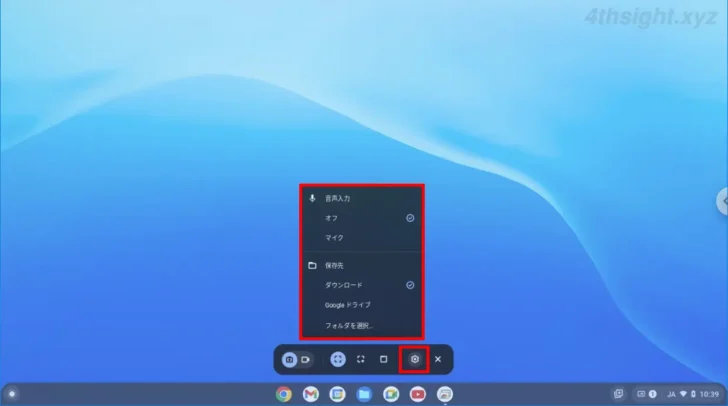This screenshot has height=406, width=728.
Task: Click the screen capture tray icon
Action: (x=641, y=394)
